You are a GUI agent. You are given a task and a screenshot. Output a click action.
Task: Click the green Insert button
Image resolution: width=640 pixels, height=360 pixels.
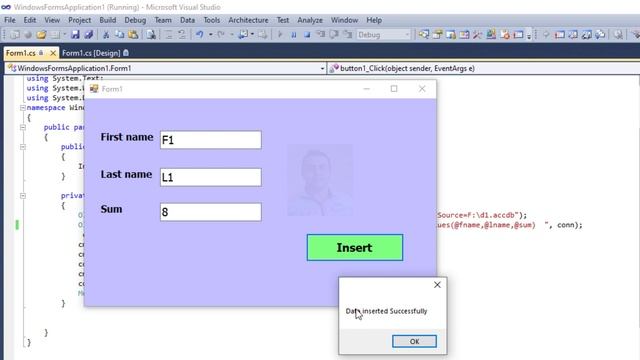tap(355, 247)
